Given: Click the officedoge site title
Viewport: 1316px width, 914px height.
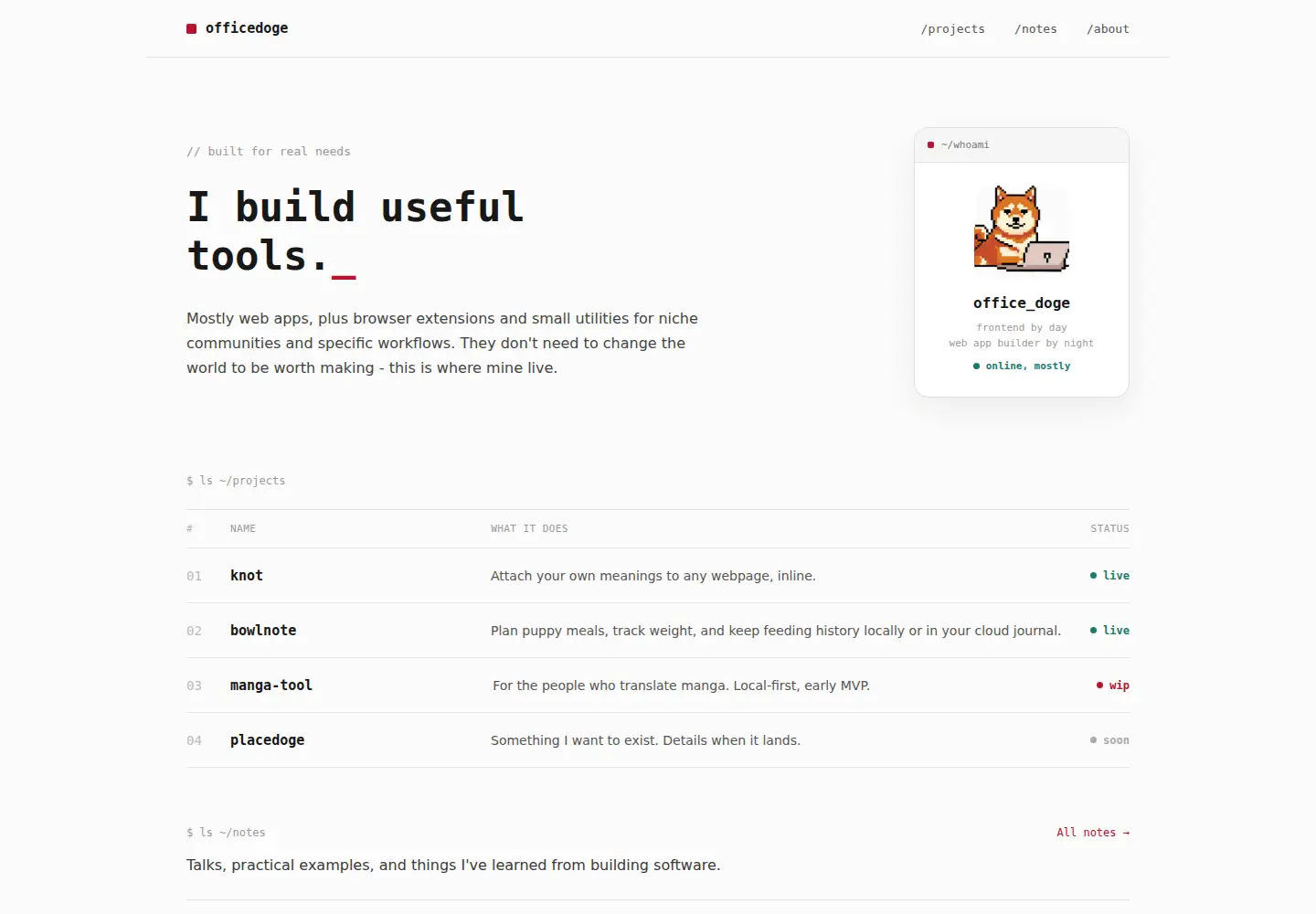Looking at the screenshot, I should coord(247,28).
